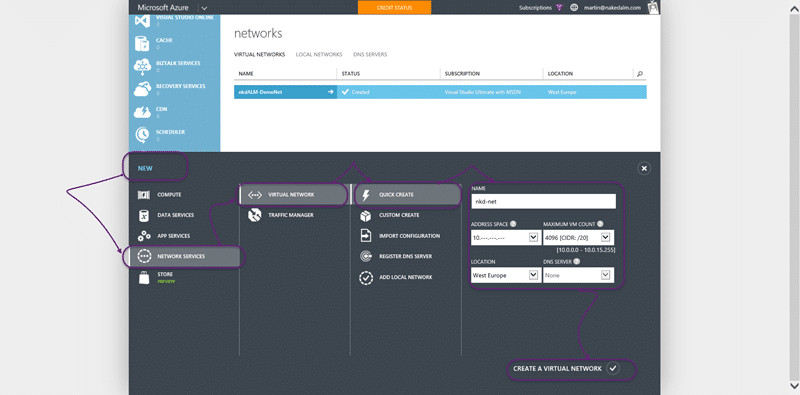Open Compute in the New menu
Image resolution: width=800 pixels, height=395 pixels.
click(x=159, y=195)
